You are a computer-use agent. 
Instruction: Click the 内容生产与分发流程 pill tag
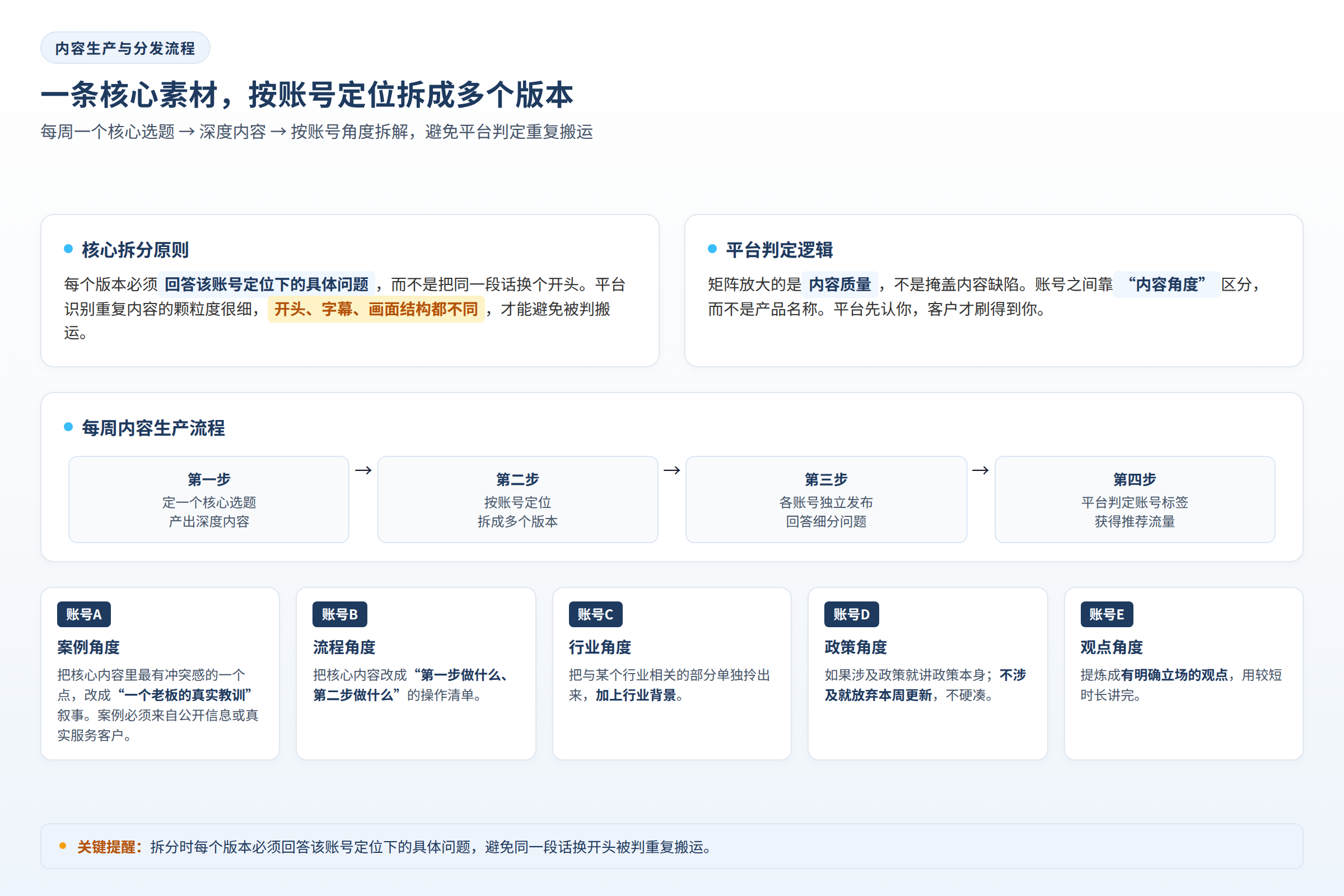click(x=125, y=48)
